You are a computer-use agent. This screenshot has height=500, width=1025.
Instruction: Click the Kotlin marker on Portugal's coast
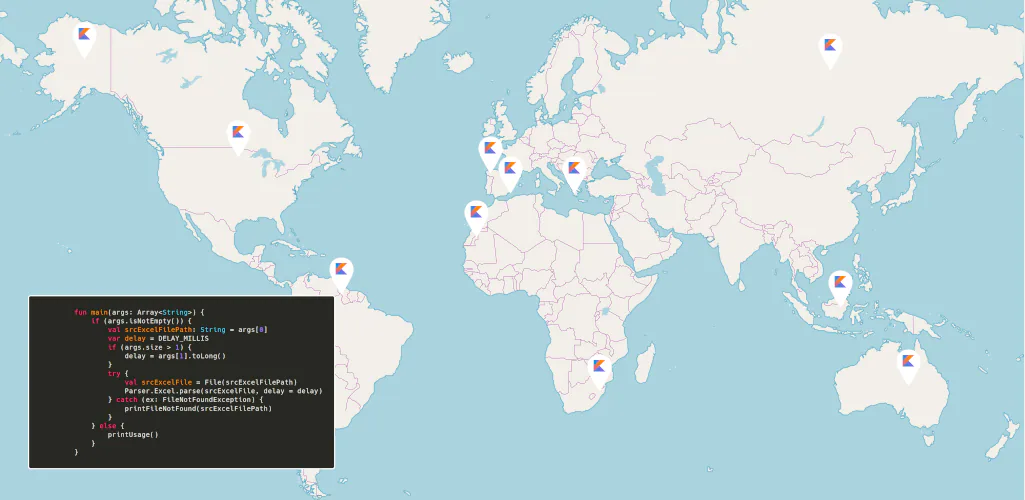coord(490,154)
